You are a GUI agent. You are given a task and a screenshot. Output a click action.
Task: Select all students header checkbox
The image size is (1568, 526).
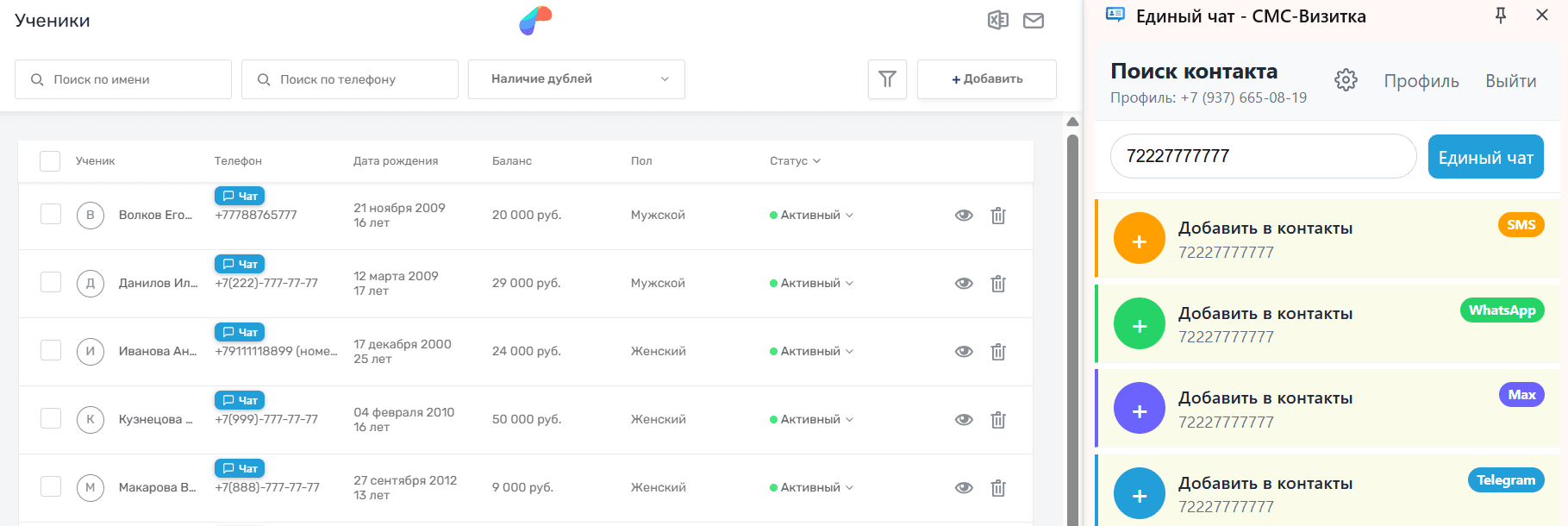pos(50,161)
